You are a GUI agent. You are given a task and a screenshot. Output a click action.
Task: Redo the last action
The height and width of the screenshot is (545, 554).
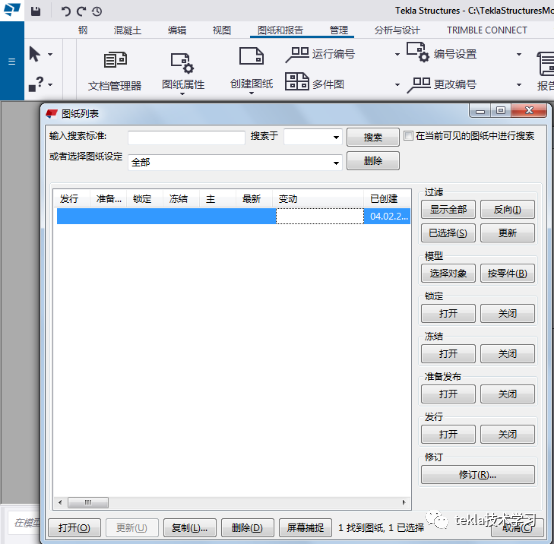(81, 11)
